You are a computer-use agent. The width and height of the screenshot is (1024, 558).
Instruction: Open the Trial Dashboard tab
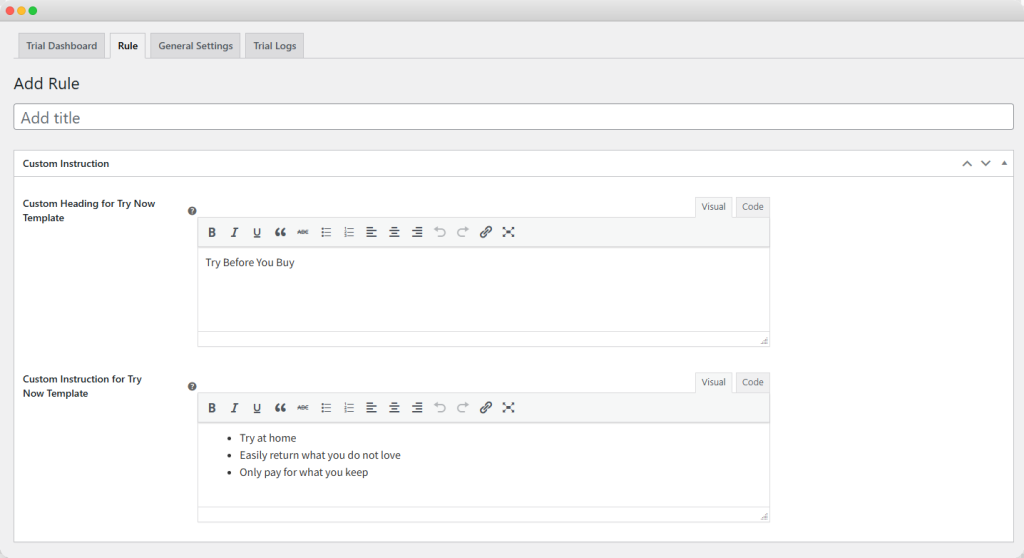[62, 46]
